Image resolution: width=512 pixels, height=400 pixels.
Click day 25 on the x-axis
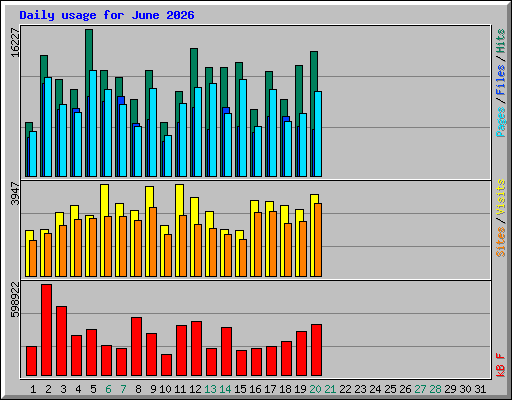click(x=390, y=389)
